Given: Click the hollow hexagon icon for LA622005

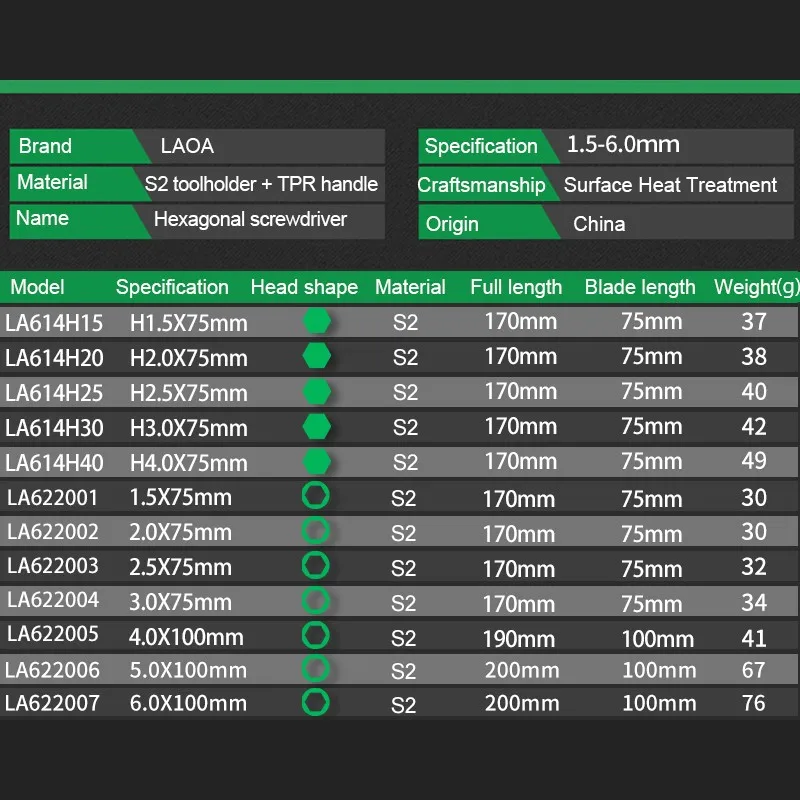Looking at the screenshot, I should coord(315,635).
